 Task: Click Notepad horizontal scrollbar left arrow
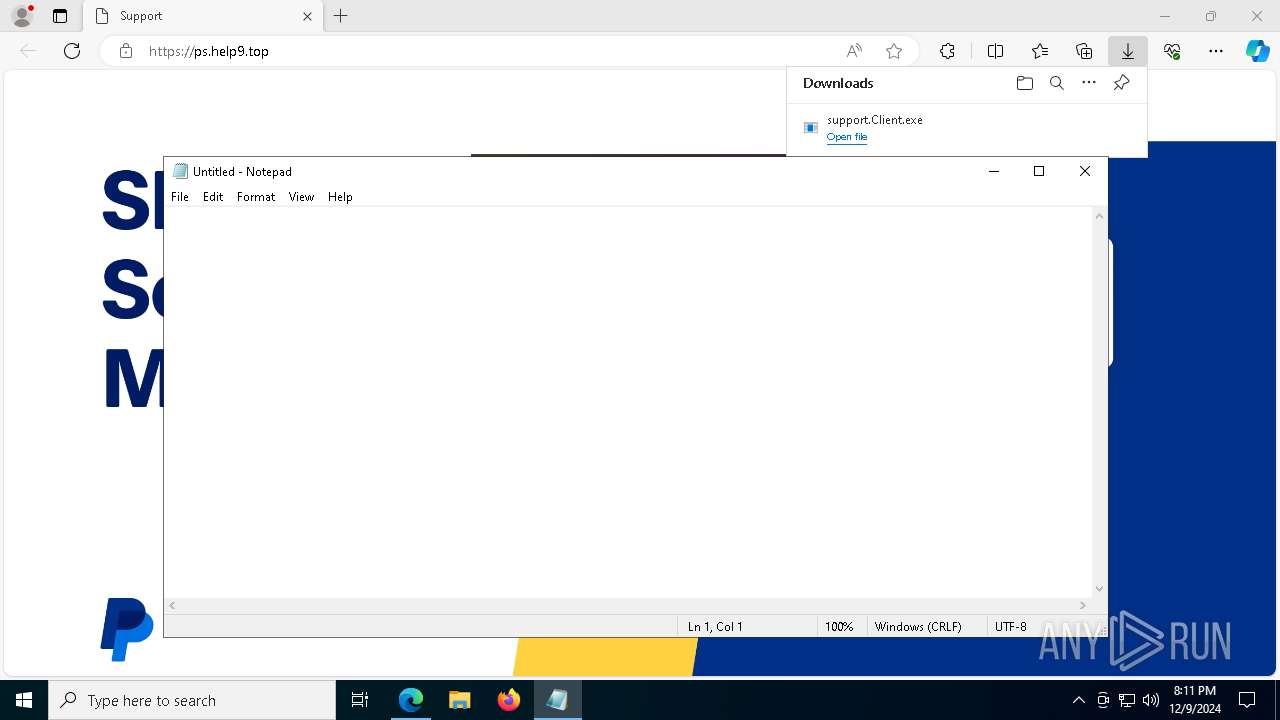pyautogui.click(x=172, y=605)
